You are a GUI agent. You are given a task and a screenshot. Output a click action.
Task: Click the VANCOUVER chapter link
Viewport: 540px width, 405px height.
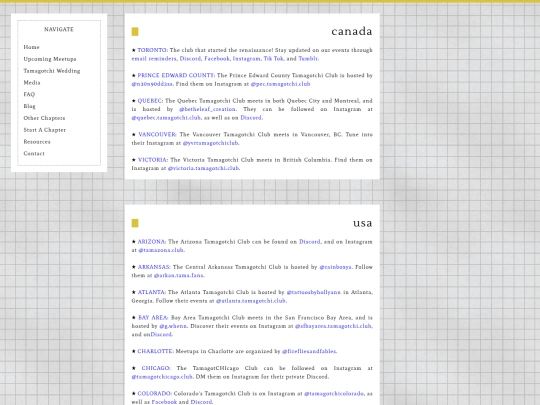tap(157, 135)
